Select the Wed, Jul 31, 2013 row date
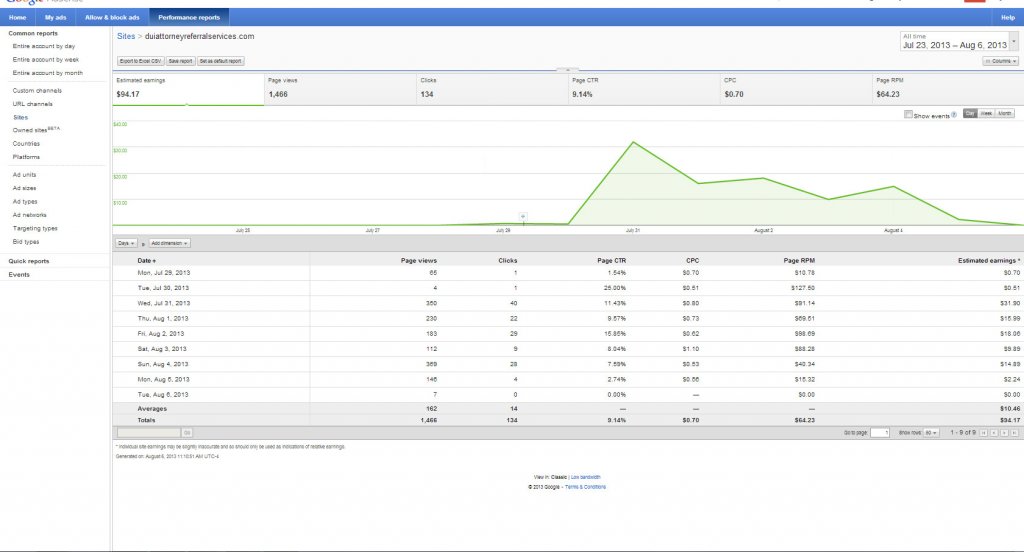Viewport: 1024px width, 552px height. (163, 303)
